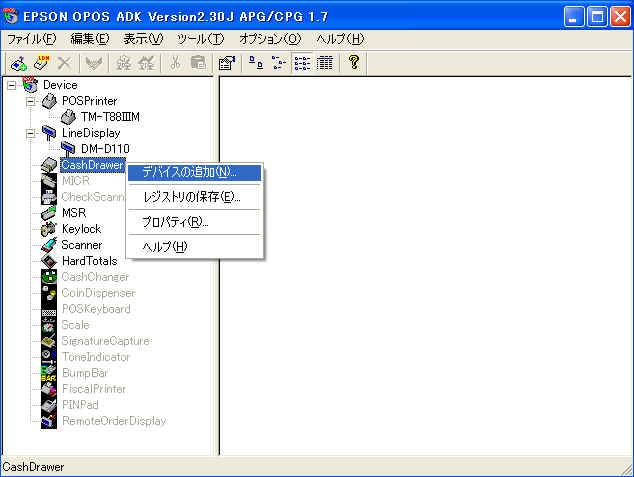Open the ツール(T) menu
Viewport: 634px width, 477px height.
coord(200,39)
